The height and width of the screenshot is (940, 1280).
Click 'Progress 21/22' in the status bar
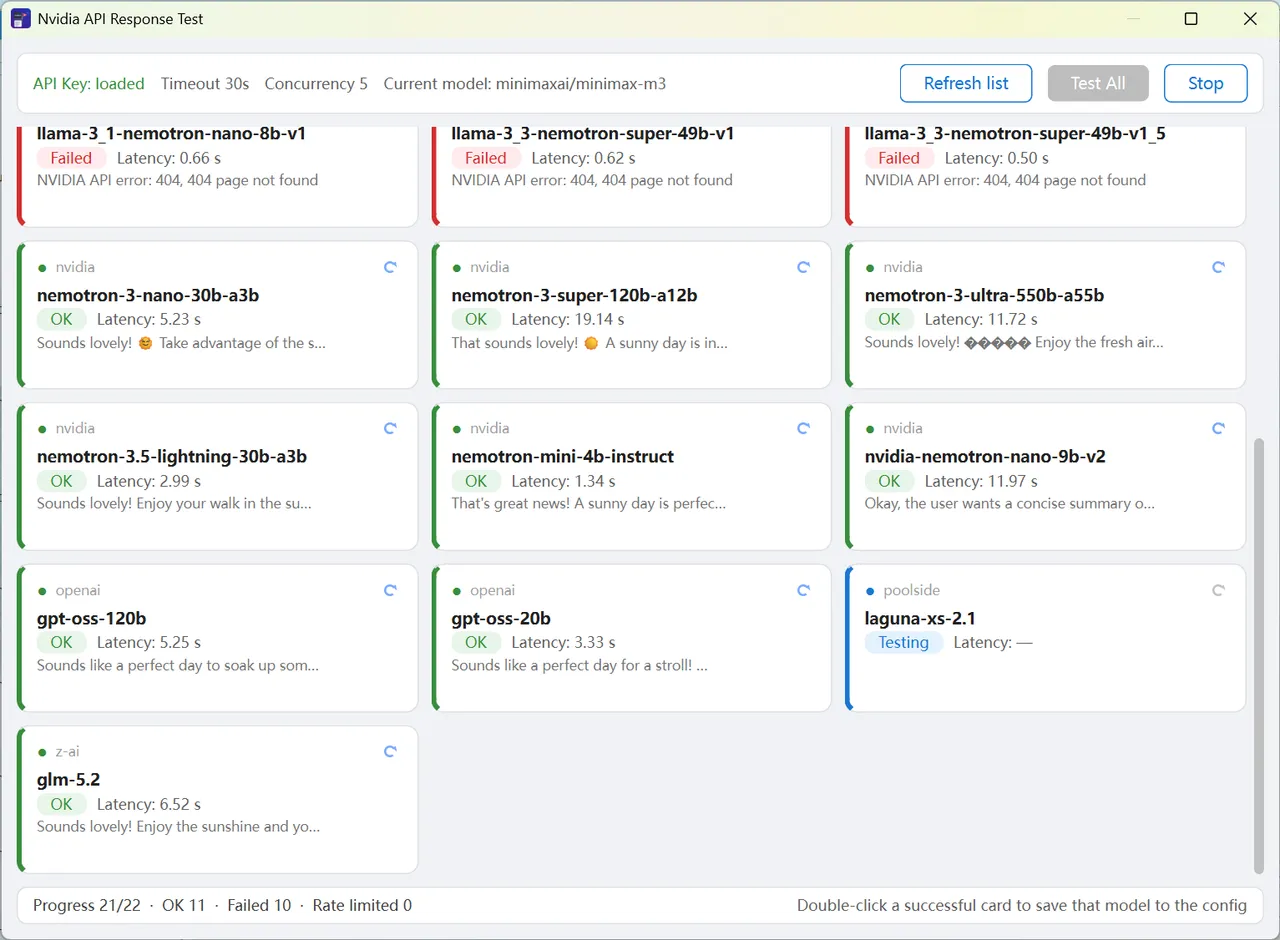click(x=87, y=905)
